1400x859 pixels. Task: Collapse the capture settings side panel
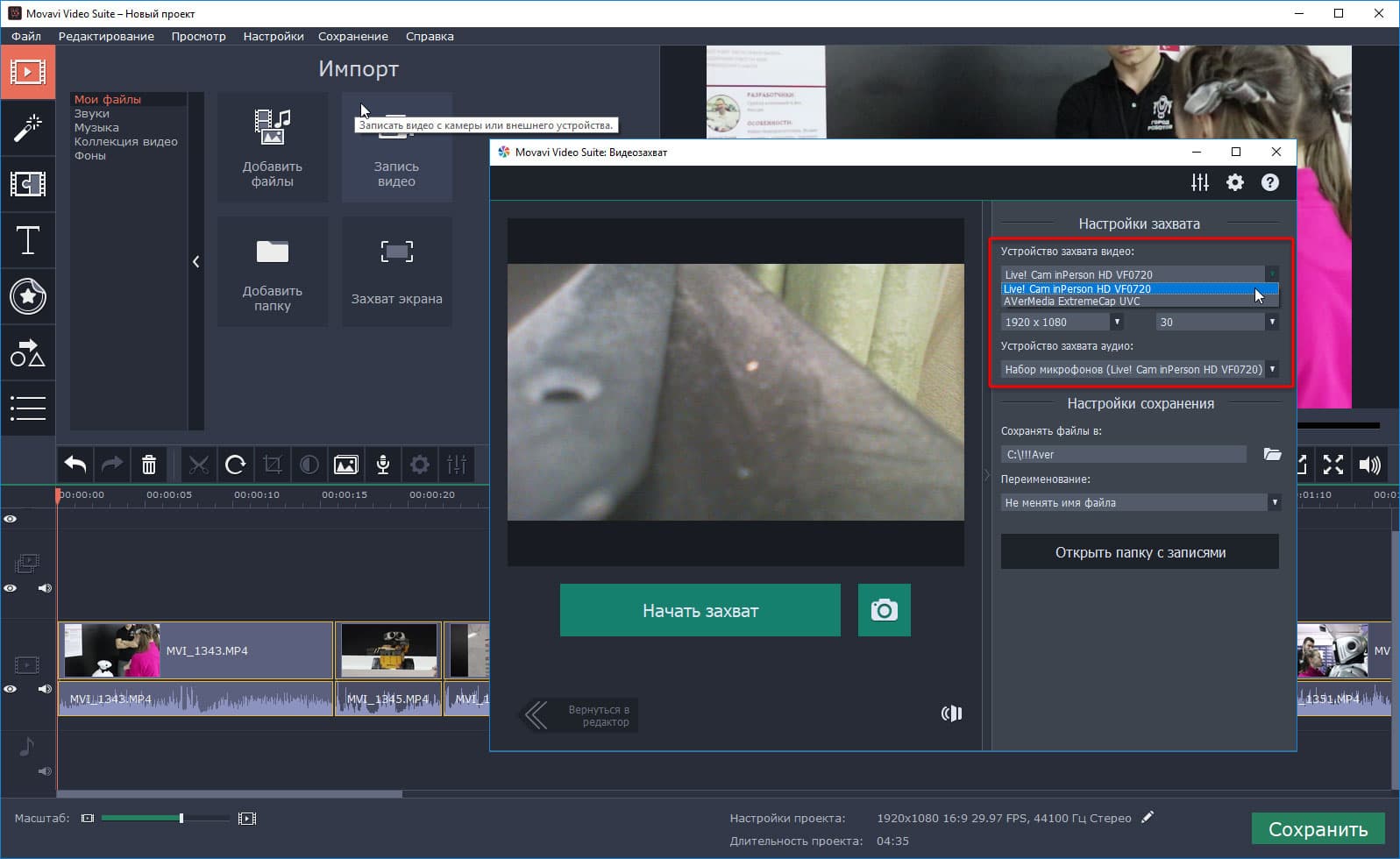(986, 475)
